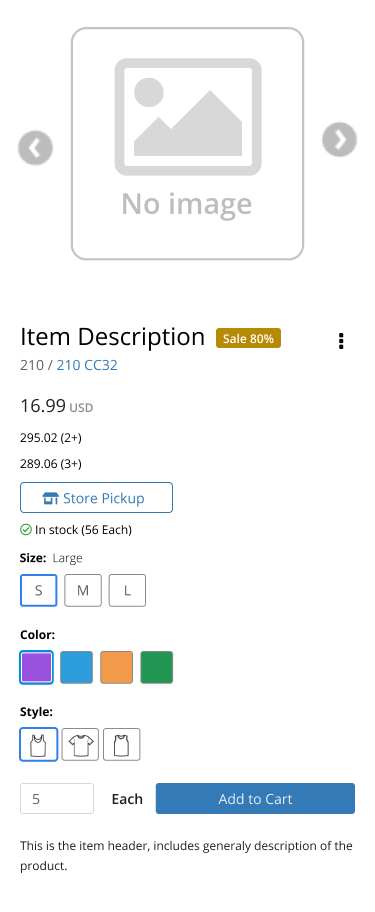Pick the orange color swatch

(x=116, y=667)
